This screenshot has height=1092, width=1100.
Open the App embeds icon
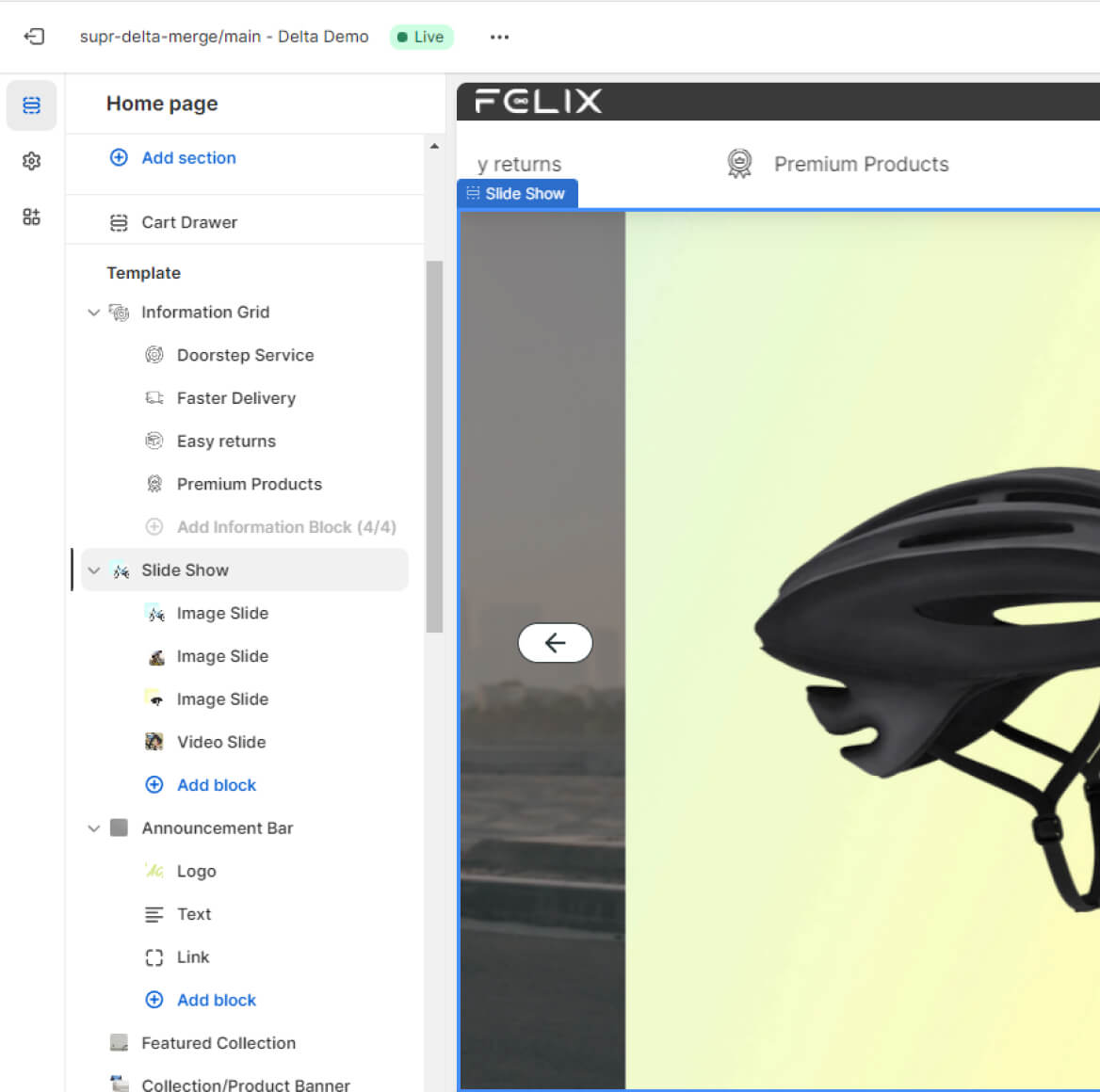click(32, 217)
